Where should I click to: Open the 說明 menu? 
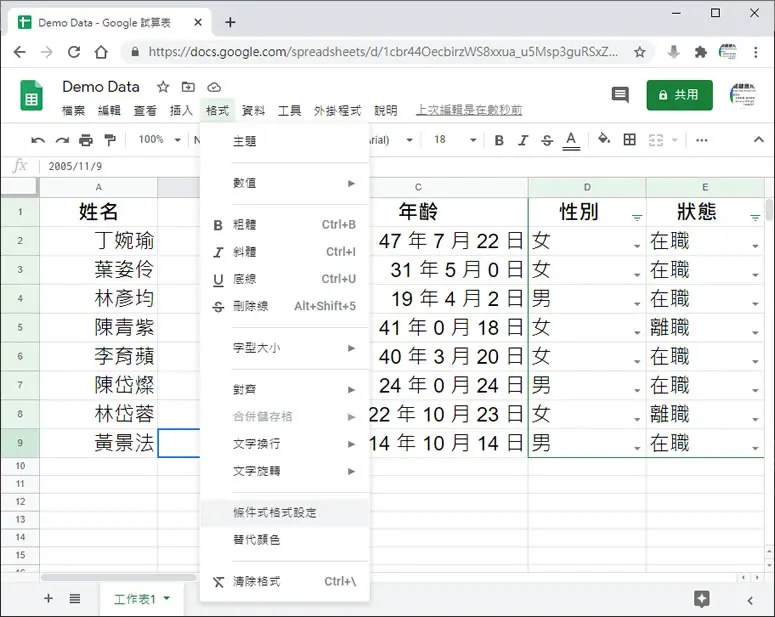[386, 110]
